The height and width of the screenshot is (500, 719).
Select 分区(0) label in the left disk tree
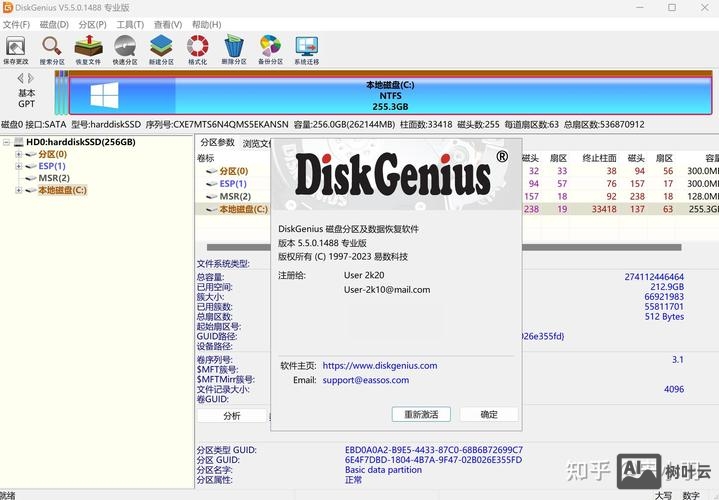click(x=52, y=154)
